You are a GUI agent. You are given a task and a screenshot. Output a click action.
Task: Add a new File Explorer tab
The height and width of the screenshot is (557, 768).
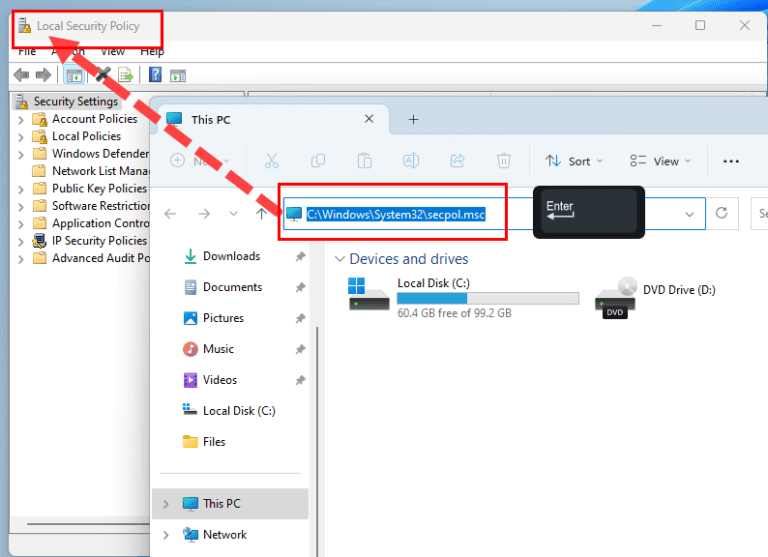pyautogui.click(x=413, y=119)
